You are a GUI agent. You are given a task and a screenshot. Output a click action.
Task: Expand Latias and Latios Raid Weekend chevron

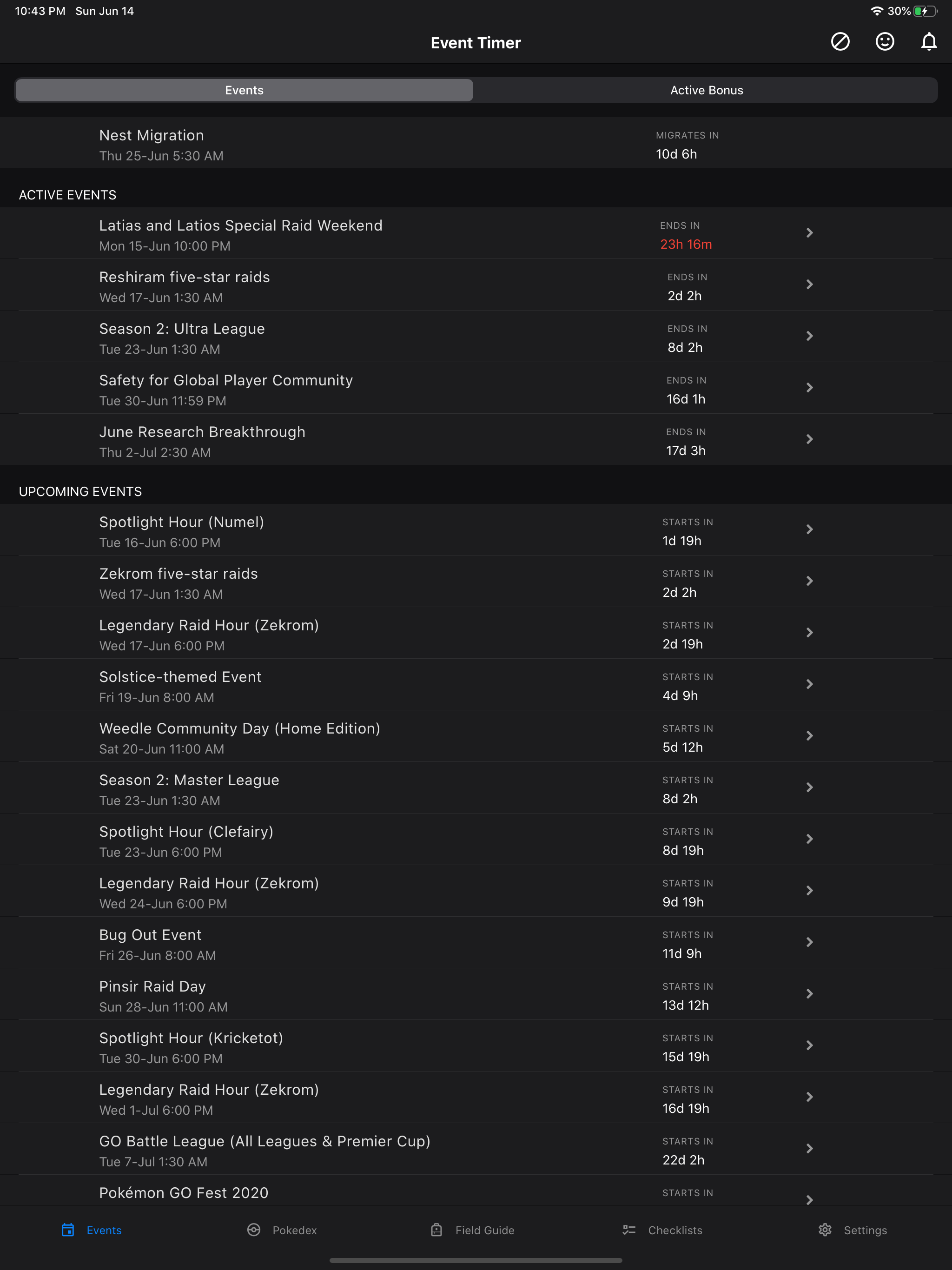coord(810,232)
